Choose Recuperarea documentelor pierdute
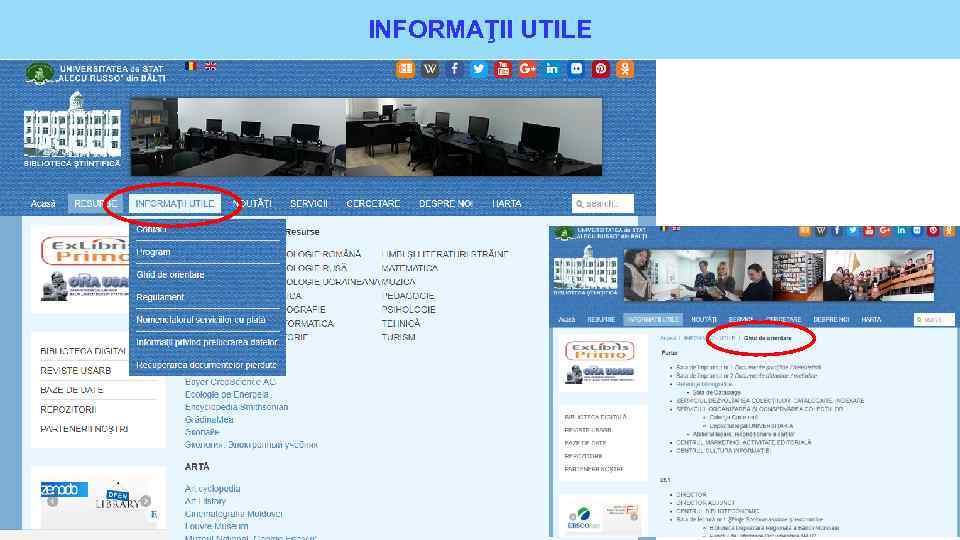Viewport: 960px width, 540px height. (207, 365)
